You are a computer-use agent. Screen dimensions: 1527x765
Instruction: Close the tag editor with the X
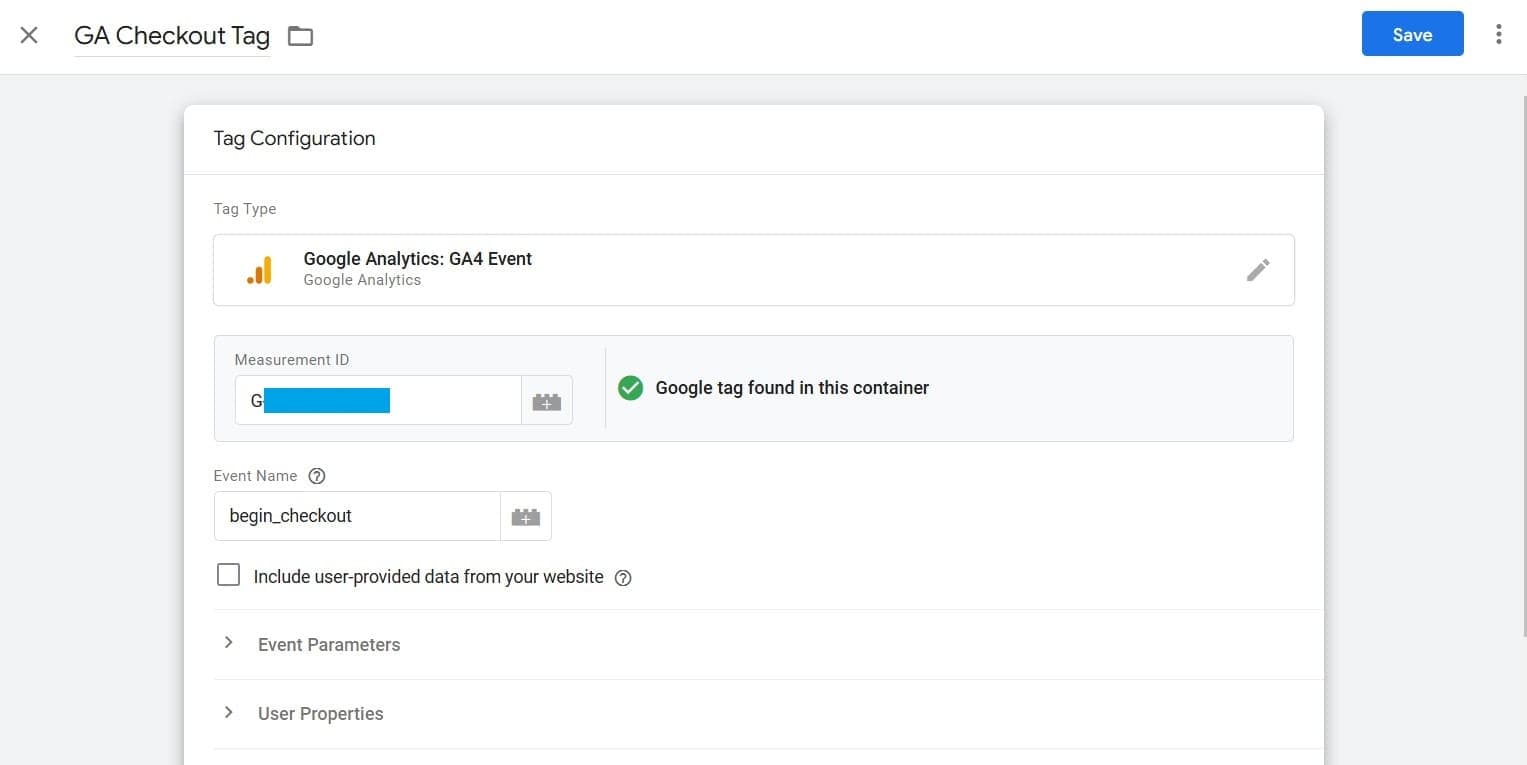(x=29, y=34)
